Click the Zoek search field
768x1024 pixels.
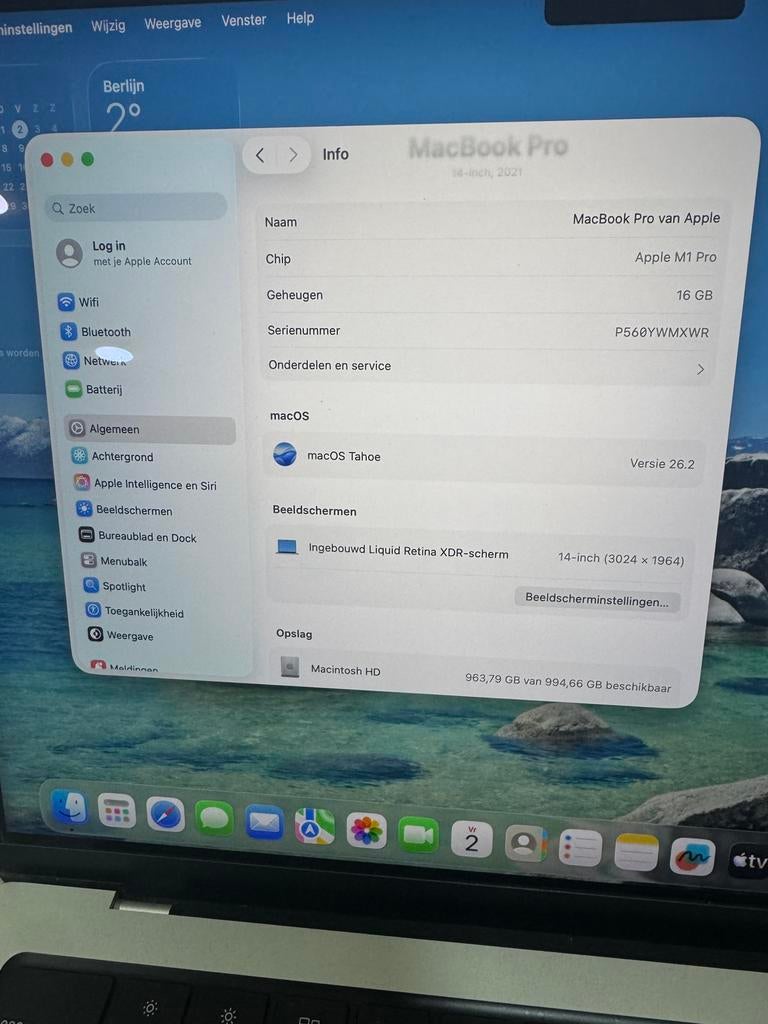(137, 208)
